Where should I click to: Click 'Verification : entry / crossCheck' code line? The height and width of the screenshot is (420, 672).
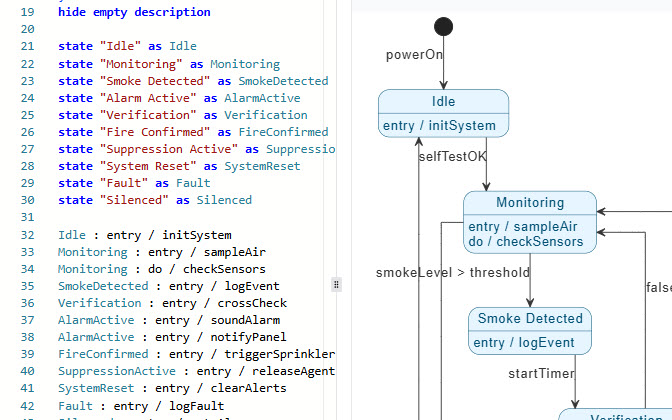pos(172,303)
